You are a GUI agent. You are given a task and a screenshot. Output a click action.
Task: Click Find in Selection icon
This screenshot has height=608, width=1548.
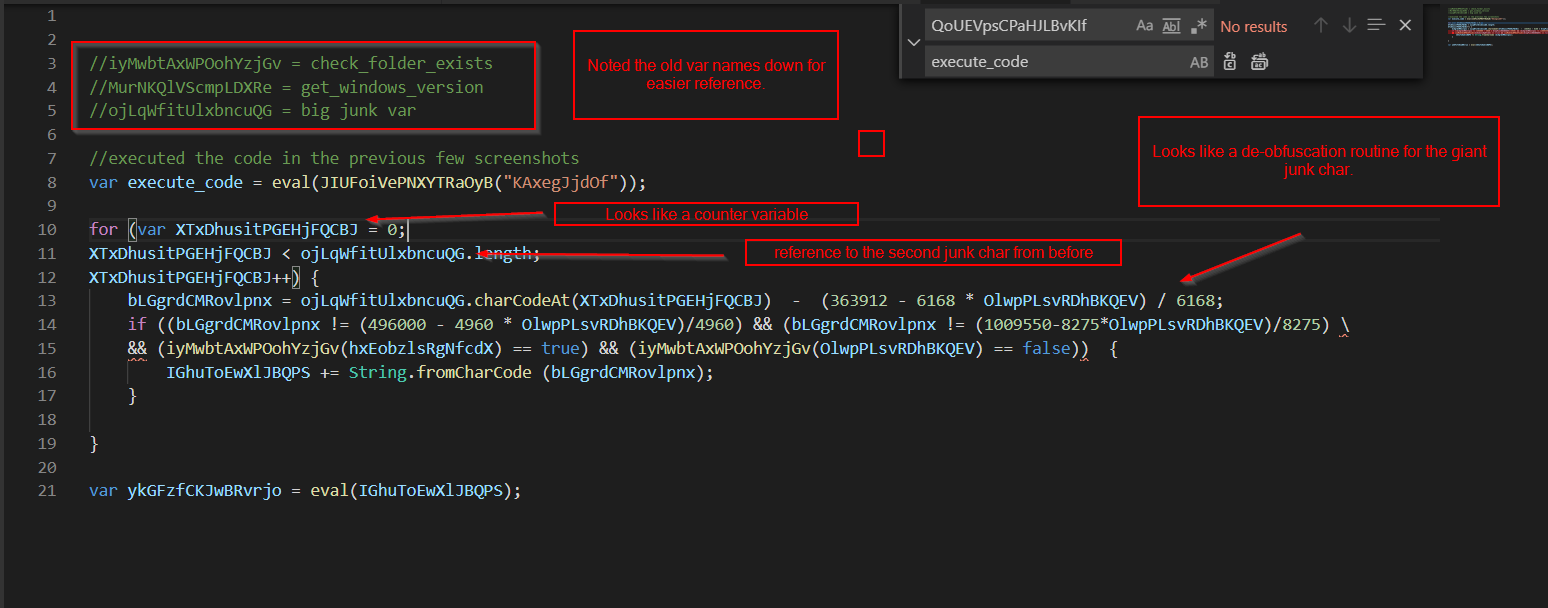(x=1377, y=26)
